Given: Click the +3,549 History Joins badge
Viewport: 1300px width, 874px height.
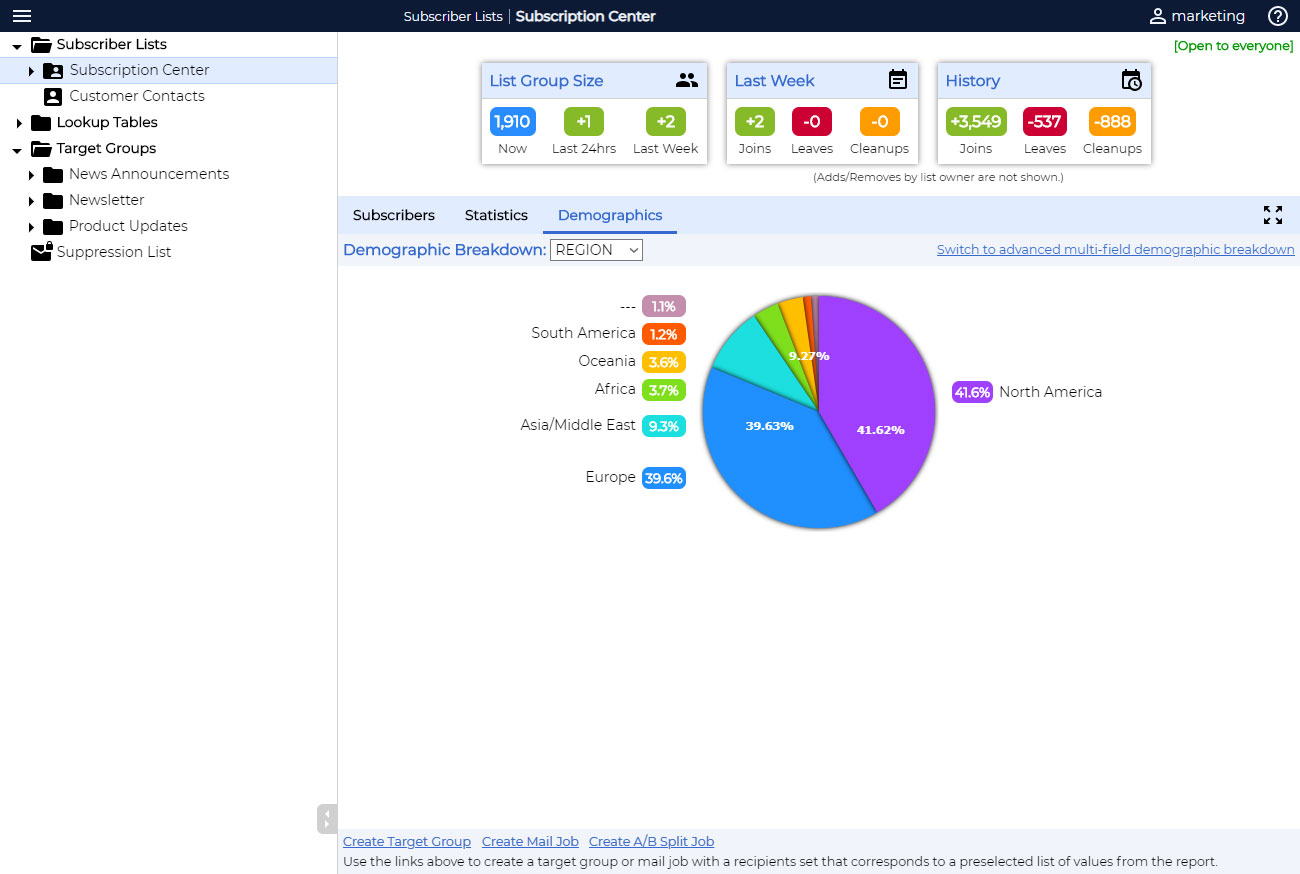Looking at the screenshot, I should pyautogui.click(x=976, y=122).
